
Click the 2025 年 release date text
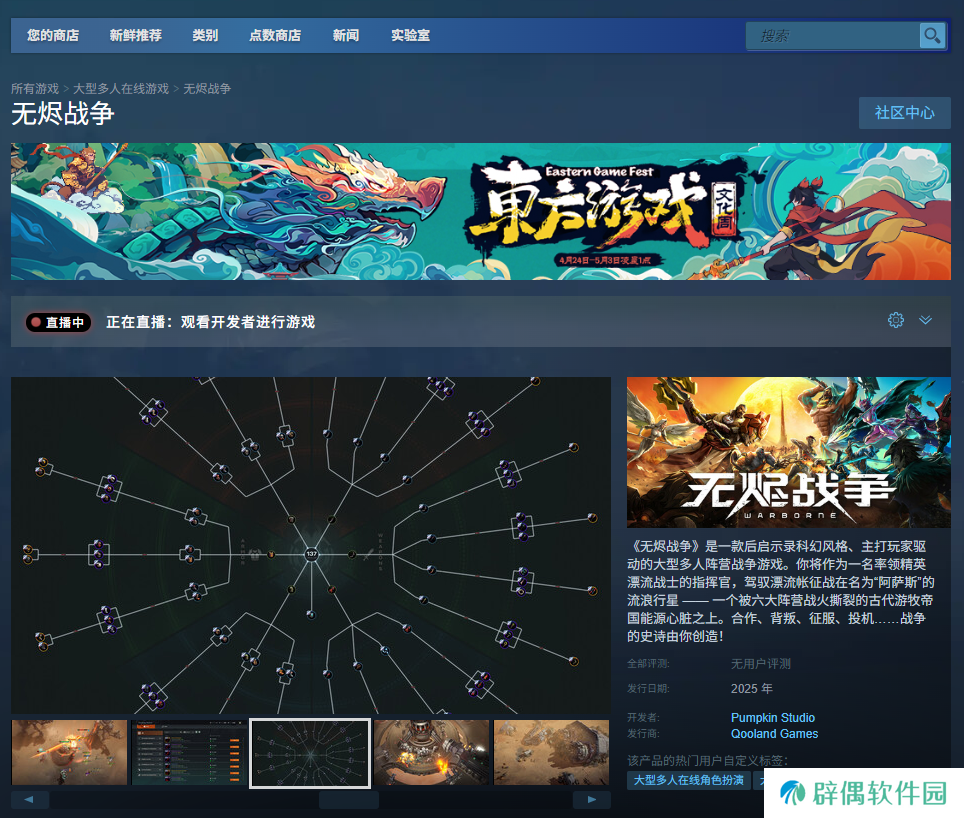751,688
